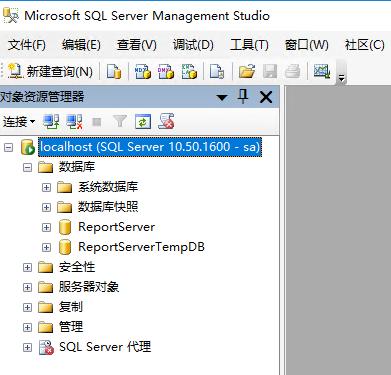Open the 连接 connect dropdown
Image resolution: width=391 pixels, height=375 pixels.
(19, 122)
